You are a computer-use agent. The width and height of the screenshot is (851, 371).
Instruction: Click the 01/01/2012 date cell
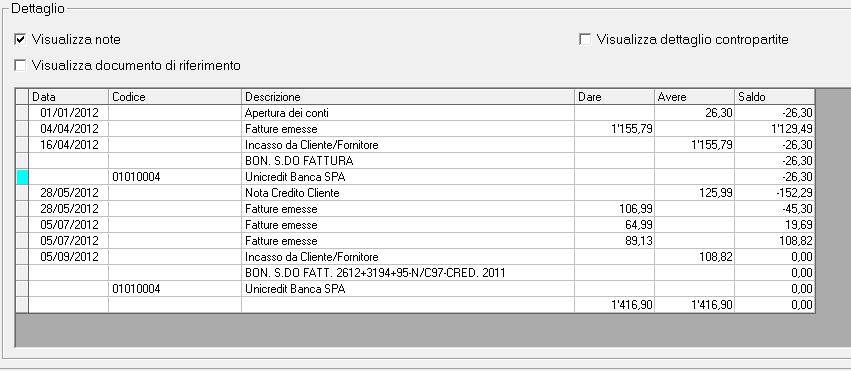(x=68, y=113)
